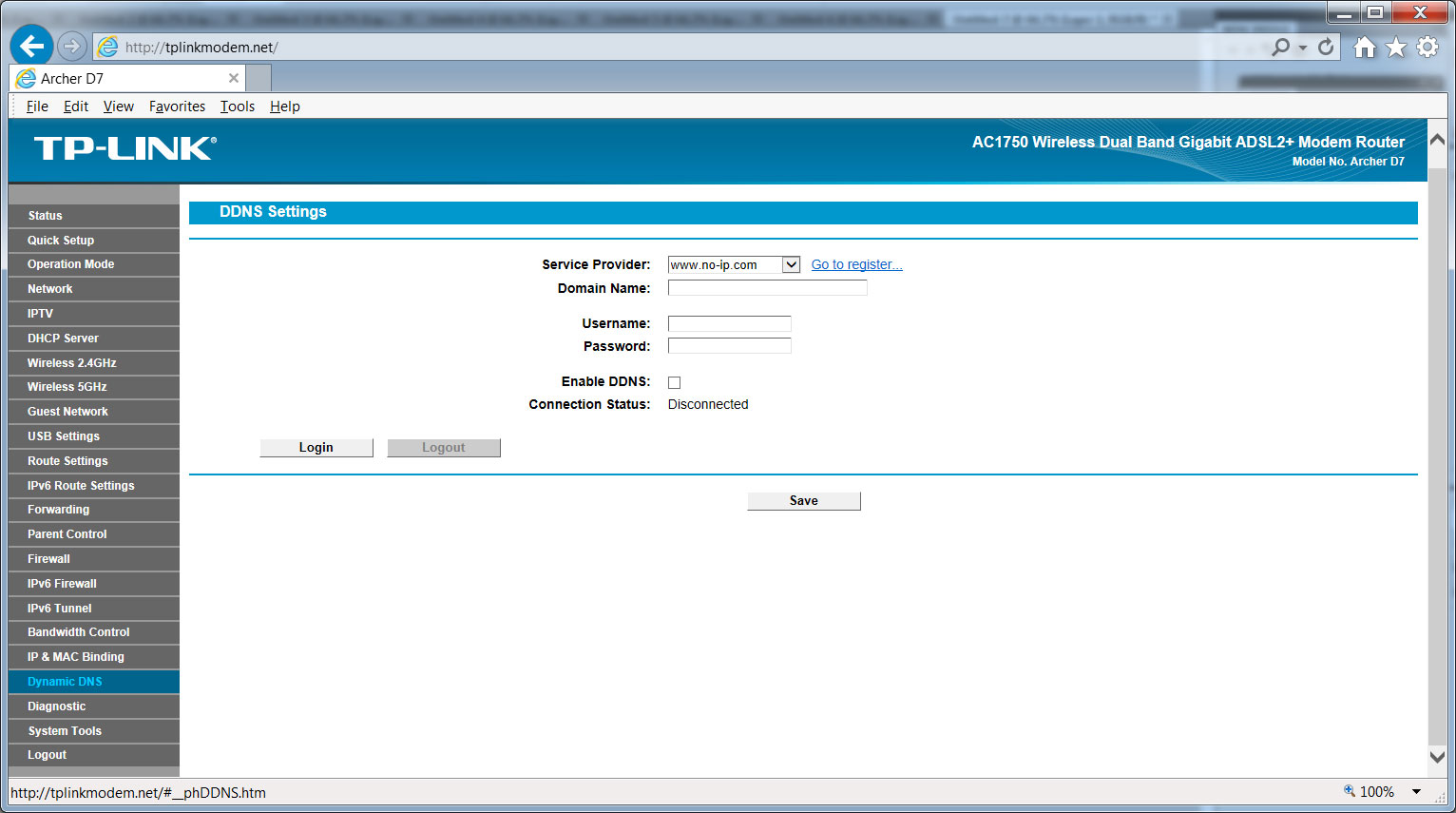The height and width of the screenshot is (813, 1456).
Task: Click the Disconnected connection status text
Action: point(708,404)
